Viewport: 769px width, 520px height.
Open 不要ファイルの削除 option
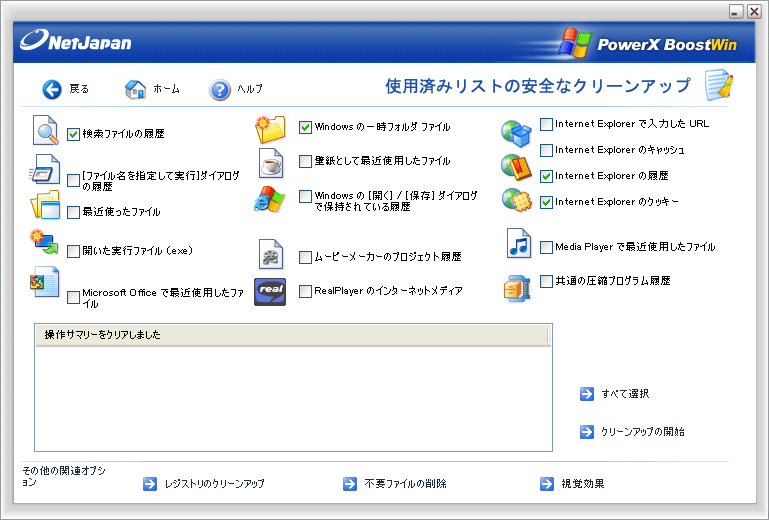[x=406, y=484]
